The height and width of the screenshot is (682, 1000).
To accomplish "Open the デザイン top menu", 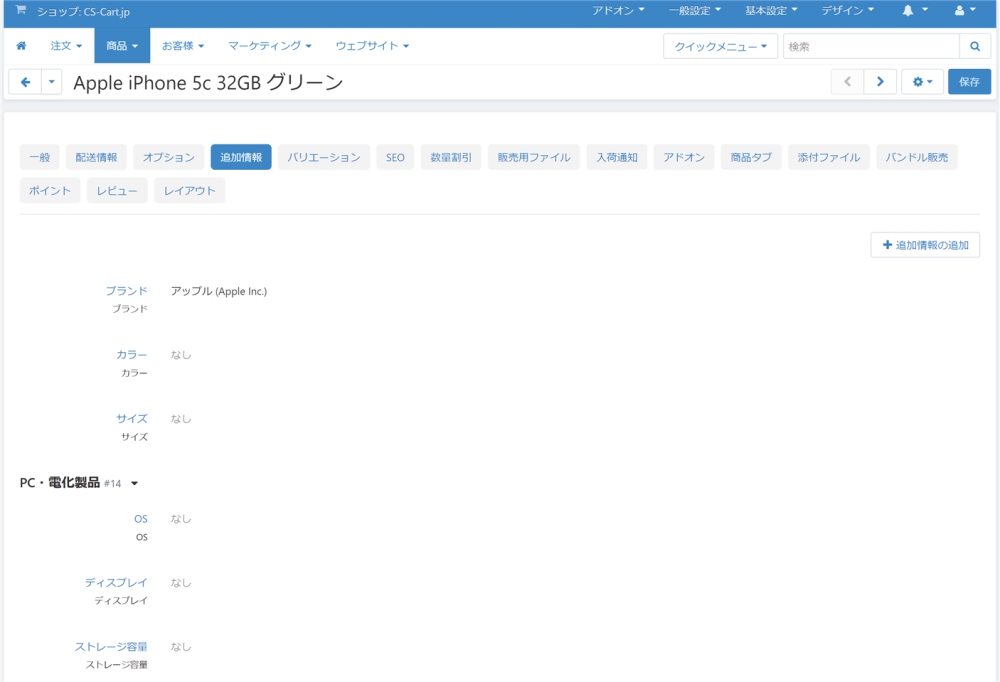I will 848,10.
